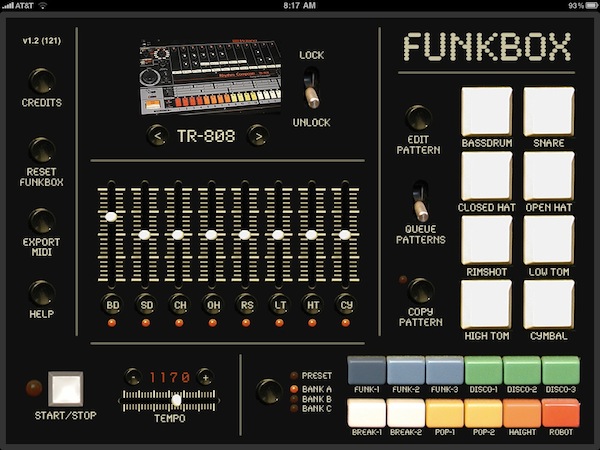Screen dimensions: 600x450
Task: Click the FUNKBOX logo title
Action: point(487,47)
